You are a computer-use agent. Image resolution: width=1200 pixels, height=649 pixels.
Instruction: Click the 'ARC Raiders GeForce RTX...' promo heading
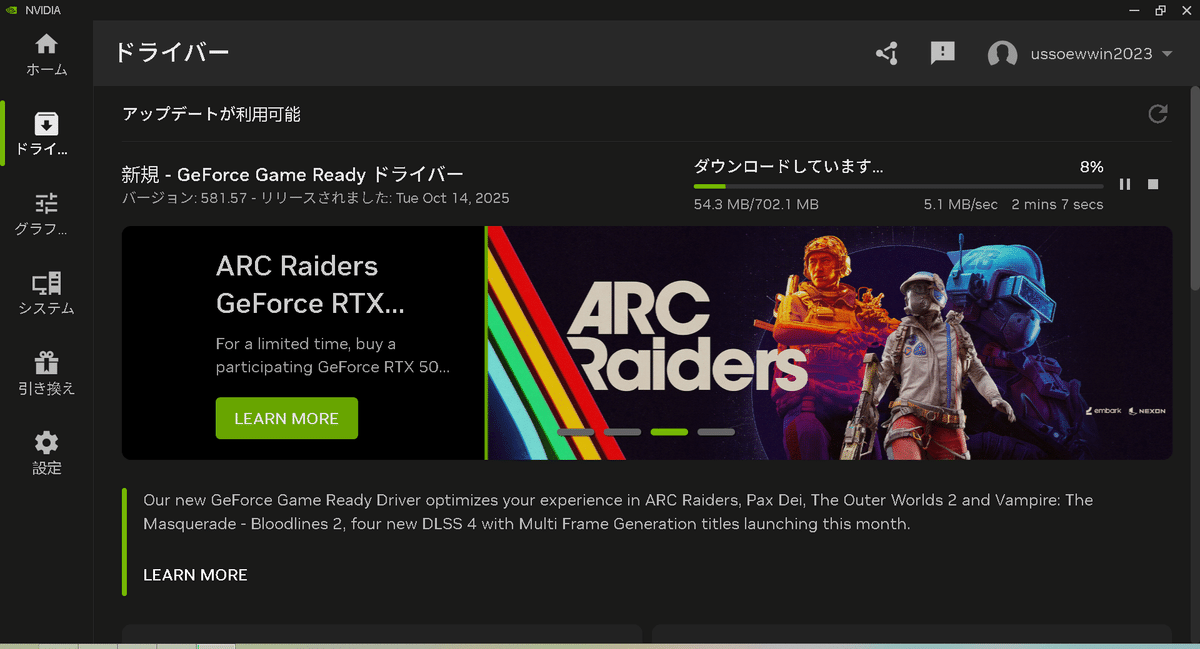[x=310, y=284]
